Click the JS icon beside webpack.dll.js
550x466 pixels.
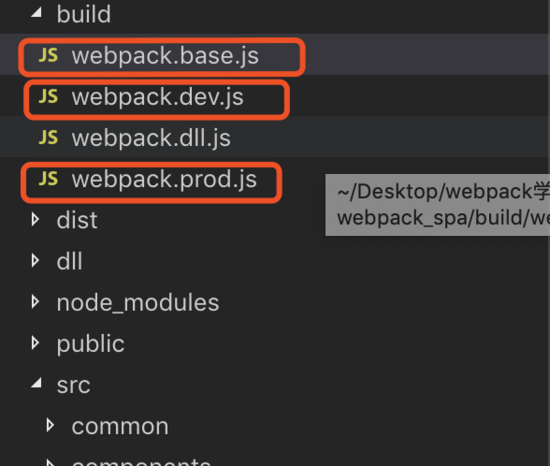(48, 137)
